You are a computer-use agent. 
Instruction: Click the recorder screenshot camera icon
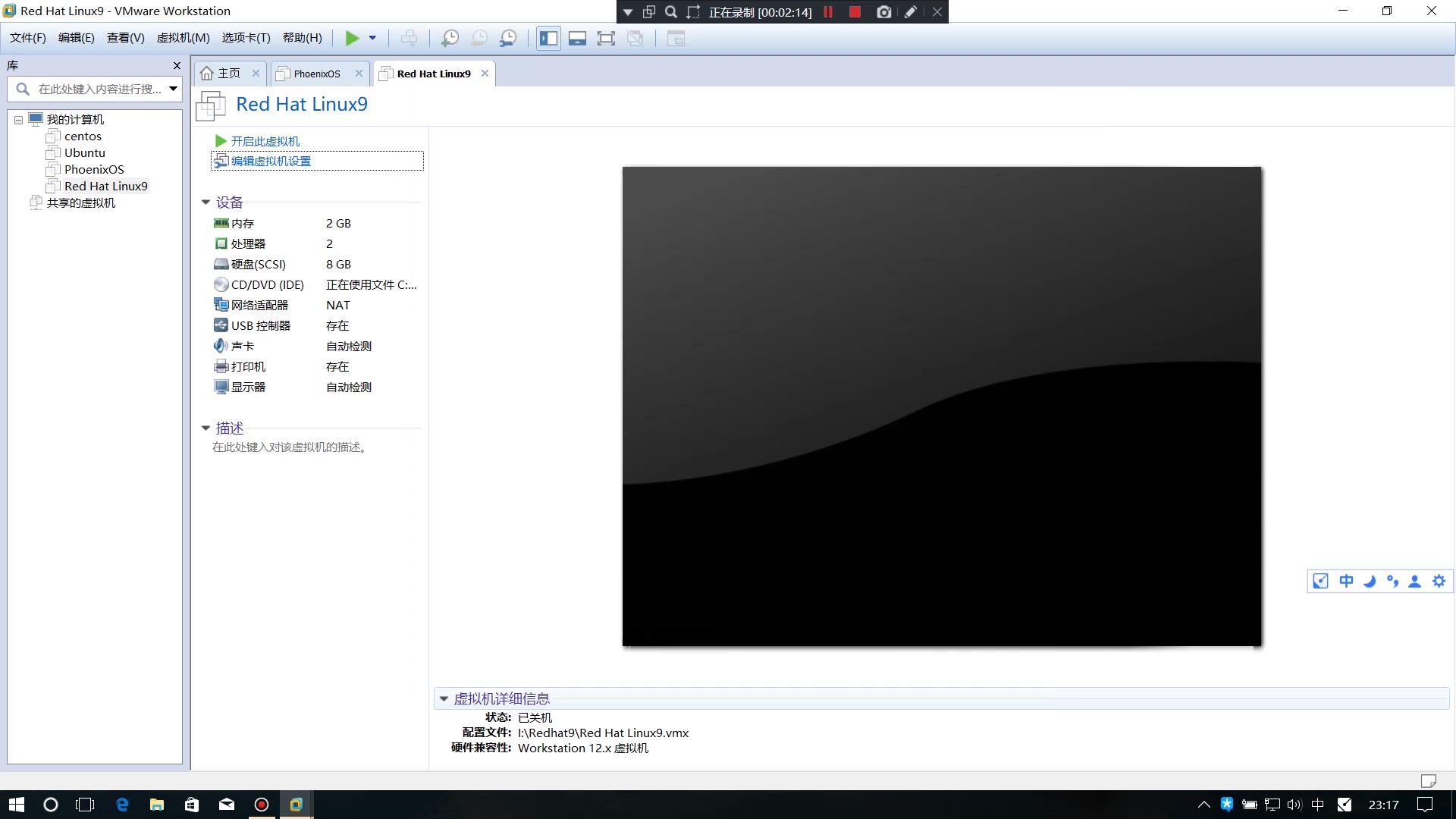(884, 11)
